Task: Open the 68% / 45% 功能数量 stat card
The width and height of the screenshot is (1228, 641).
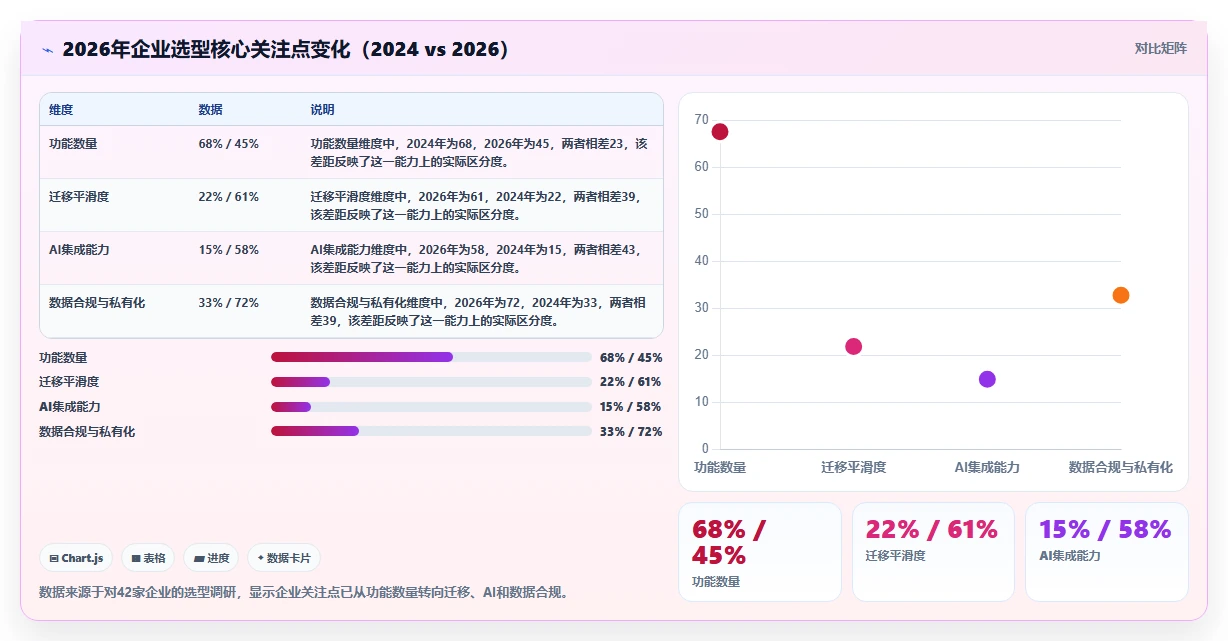Action: [760, 552]
